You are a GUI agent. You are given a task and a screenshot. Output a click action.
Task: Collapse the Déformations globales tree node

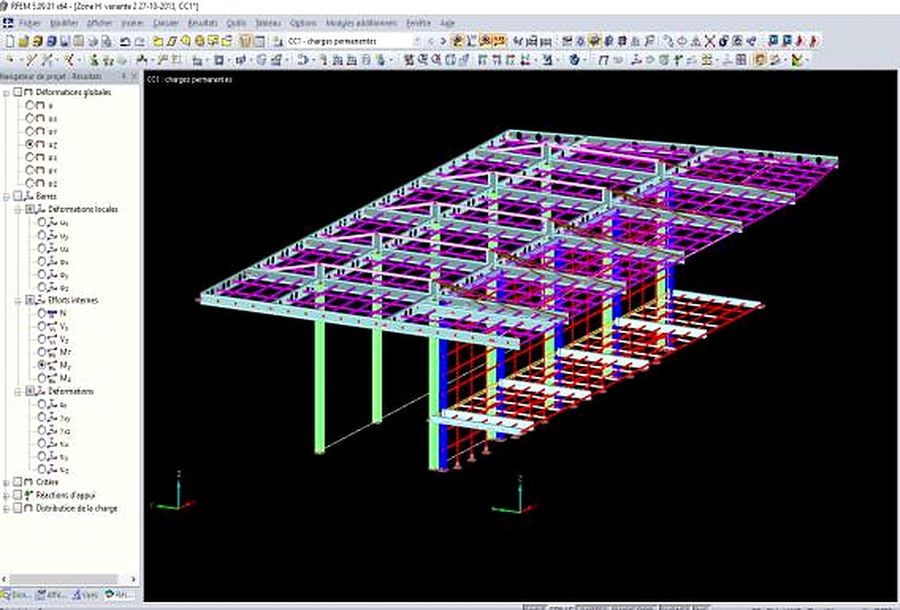click(6, 92)
